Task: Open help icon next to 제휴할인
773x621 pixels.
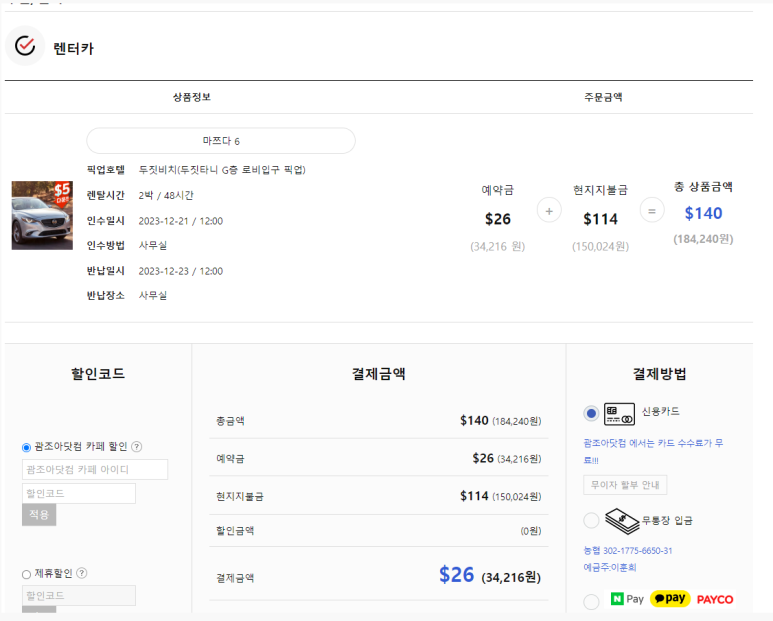Action: [82, 573]
